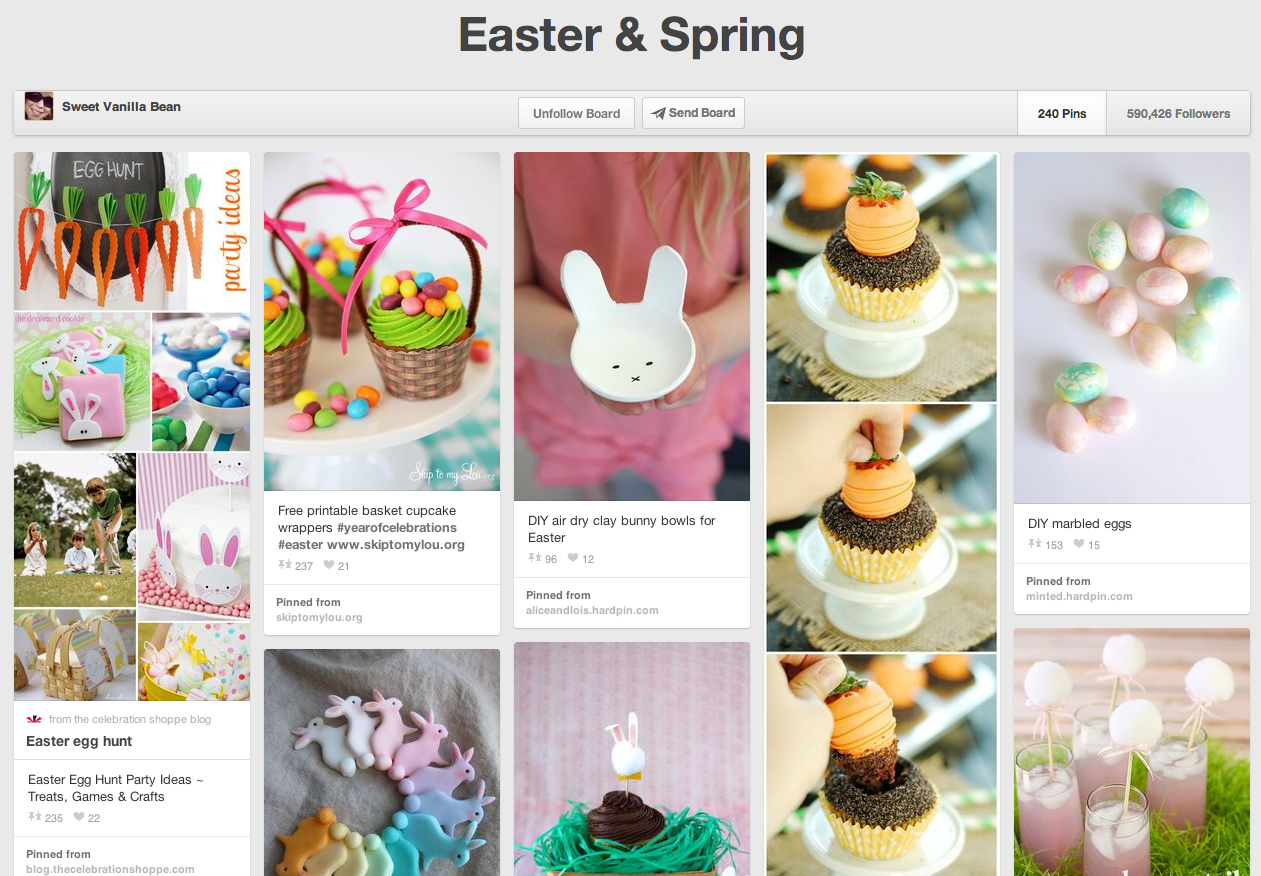
Task: Click the Sweet Vanilla Bean profile avatar
Action: coord(39,106)
